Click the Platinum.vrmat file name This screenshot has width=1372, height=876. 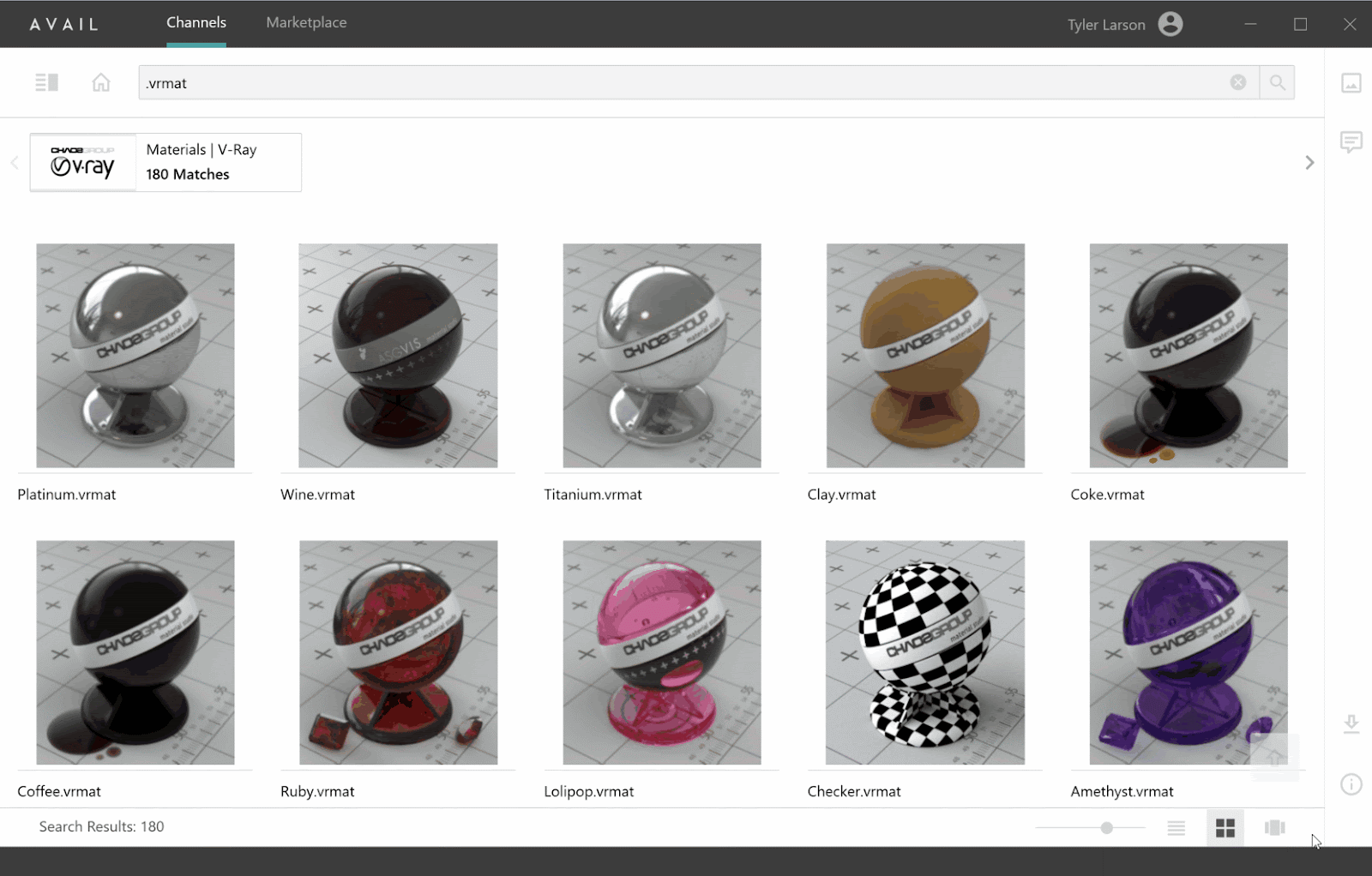click(x=67, y=495)
